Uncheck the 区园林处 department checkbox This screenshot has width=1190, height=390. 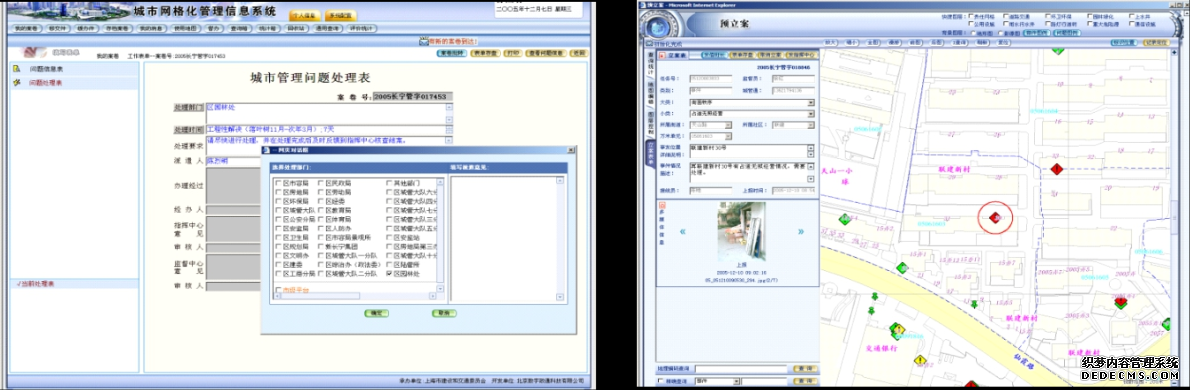389,273
